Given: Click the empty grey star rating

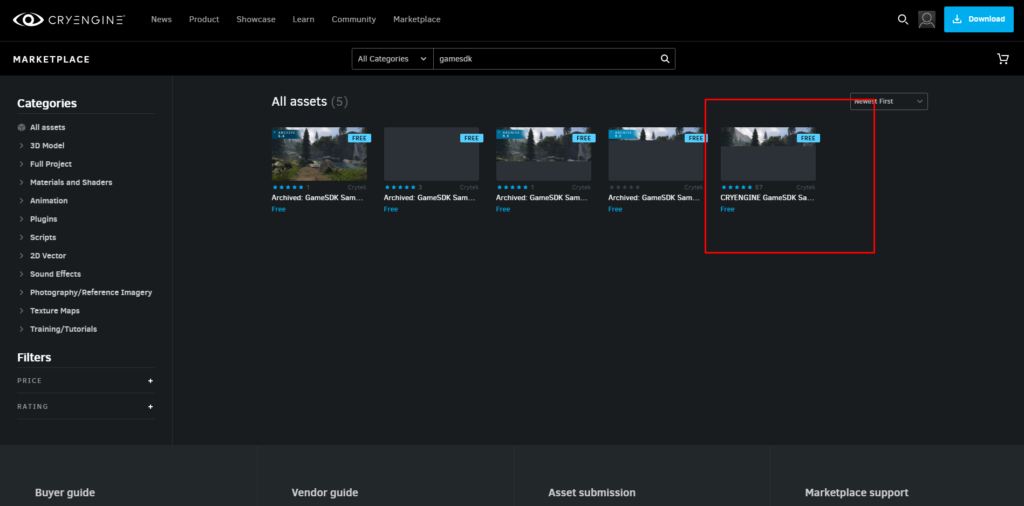Looking at the screenshot, I should click(624, 187).
